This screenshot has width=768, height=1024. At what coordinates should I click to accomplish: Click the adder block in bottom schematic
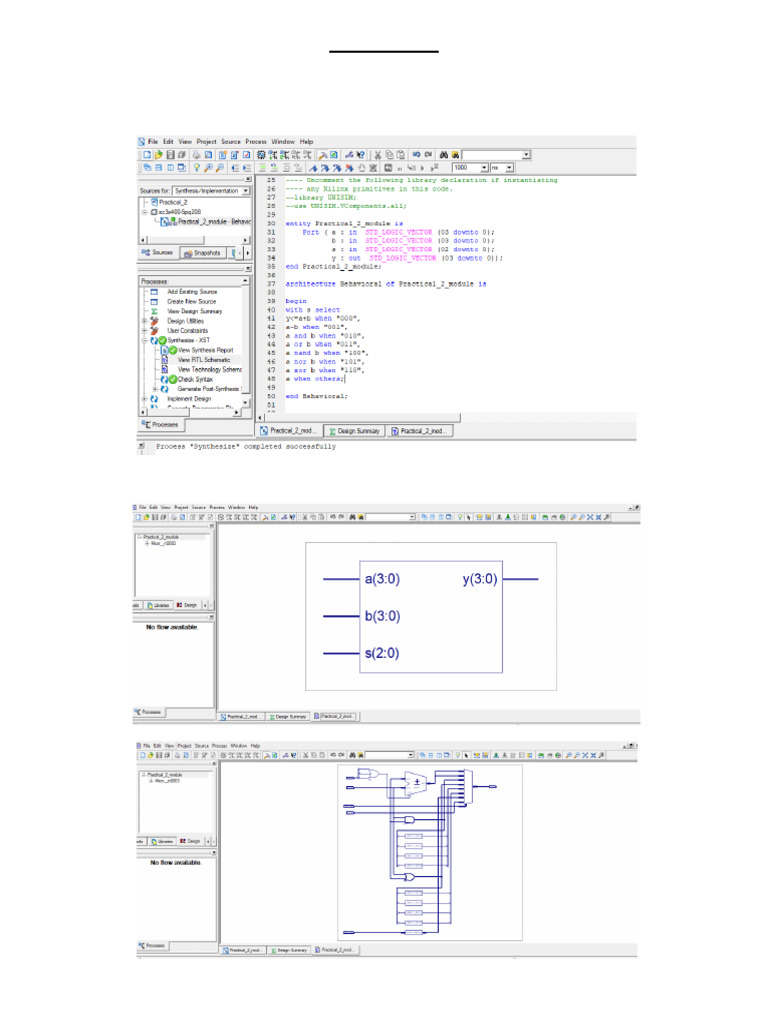415,782
